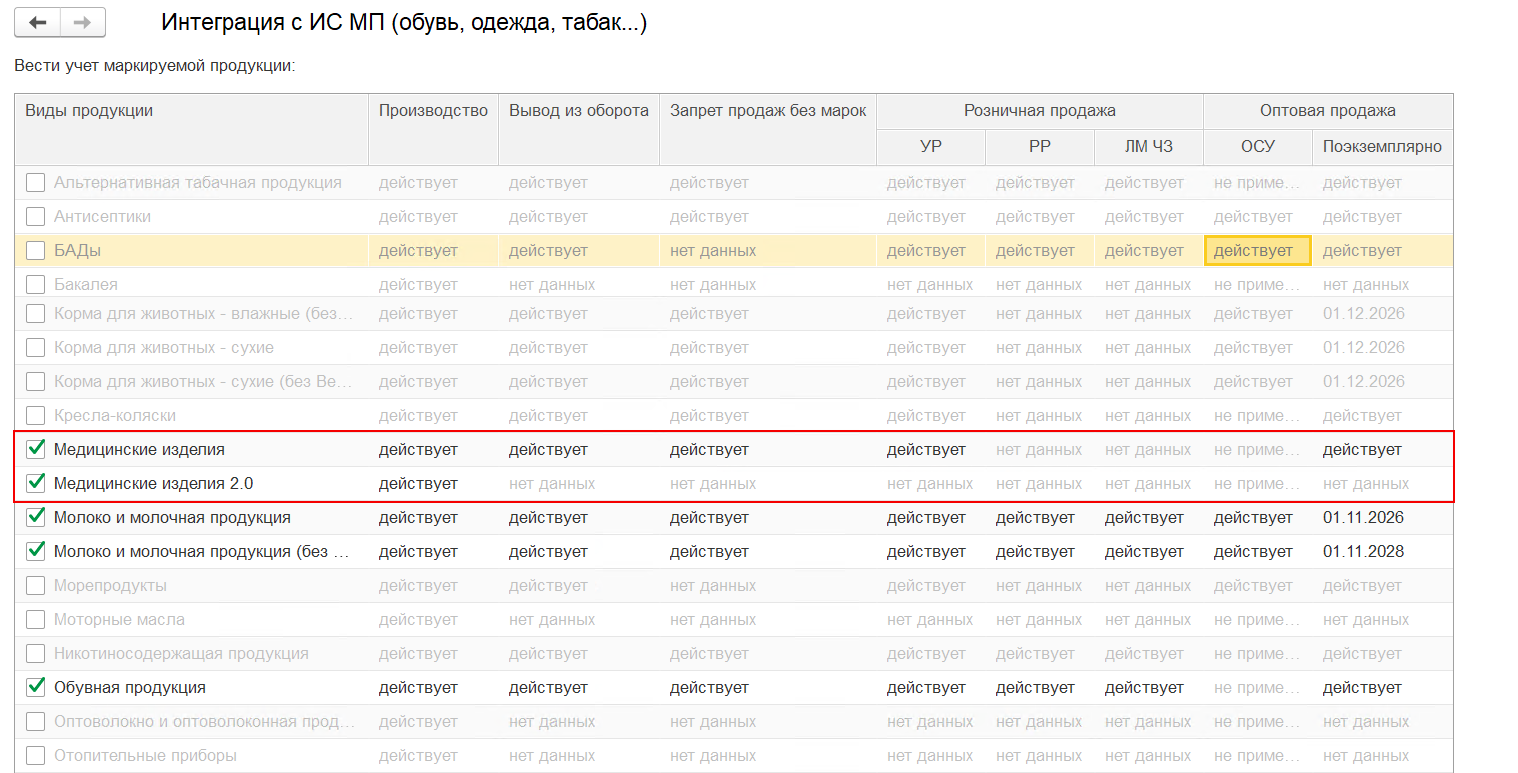Click the highlighted ОСУ cell in БАДы row
This screenshot has width=1518, height=773.
coord(1258,251)
